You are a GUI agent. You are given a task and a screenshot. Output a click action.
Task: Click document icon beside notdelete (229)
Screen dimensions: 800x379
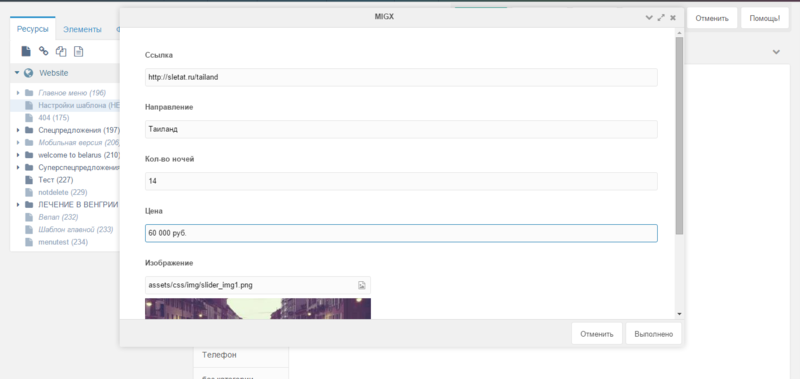[29, 192]
